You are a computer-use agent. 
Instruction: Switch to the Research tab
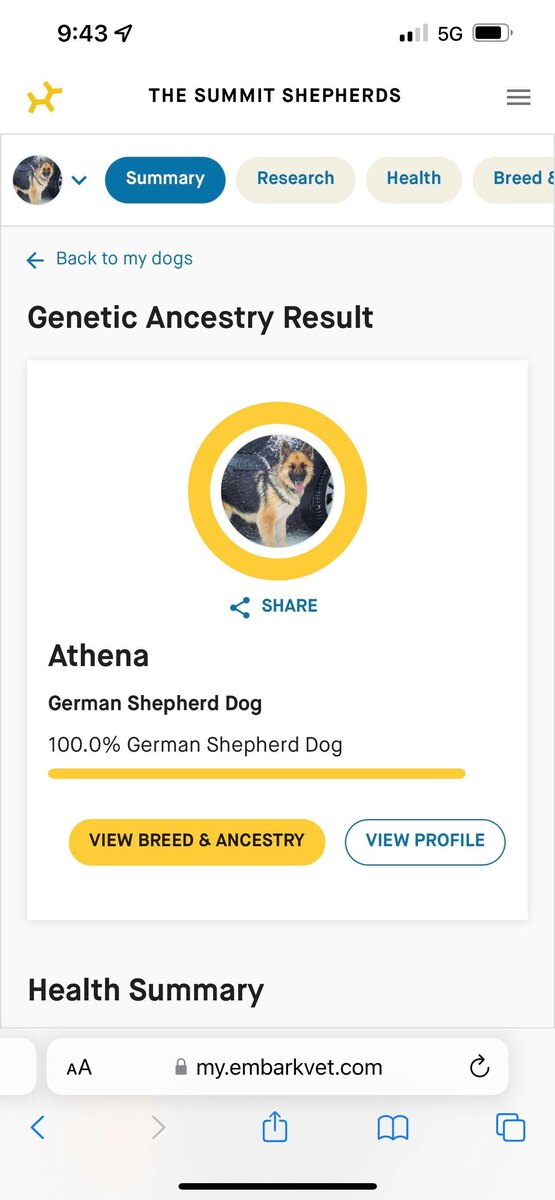point(295,179)
